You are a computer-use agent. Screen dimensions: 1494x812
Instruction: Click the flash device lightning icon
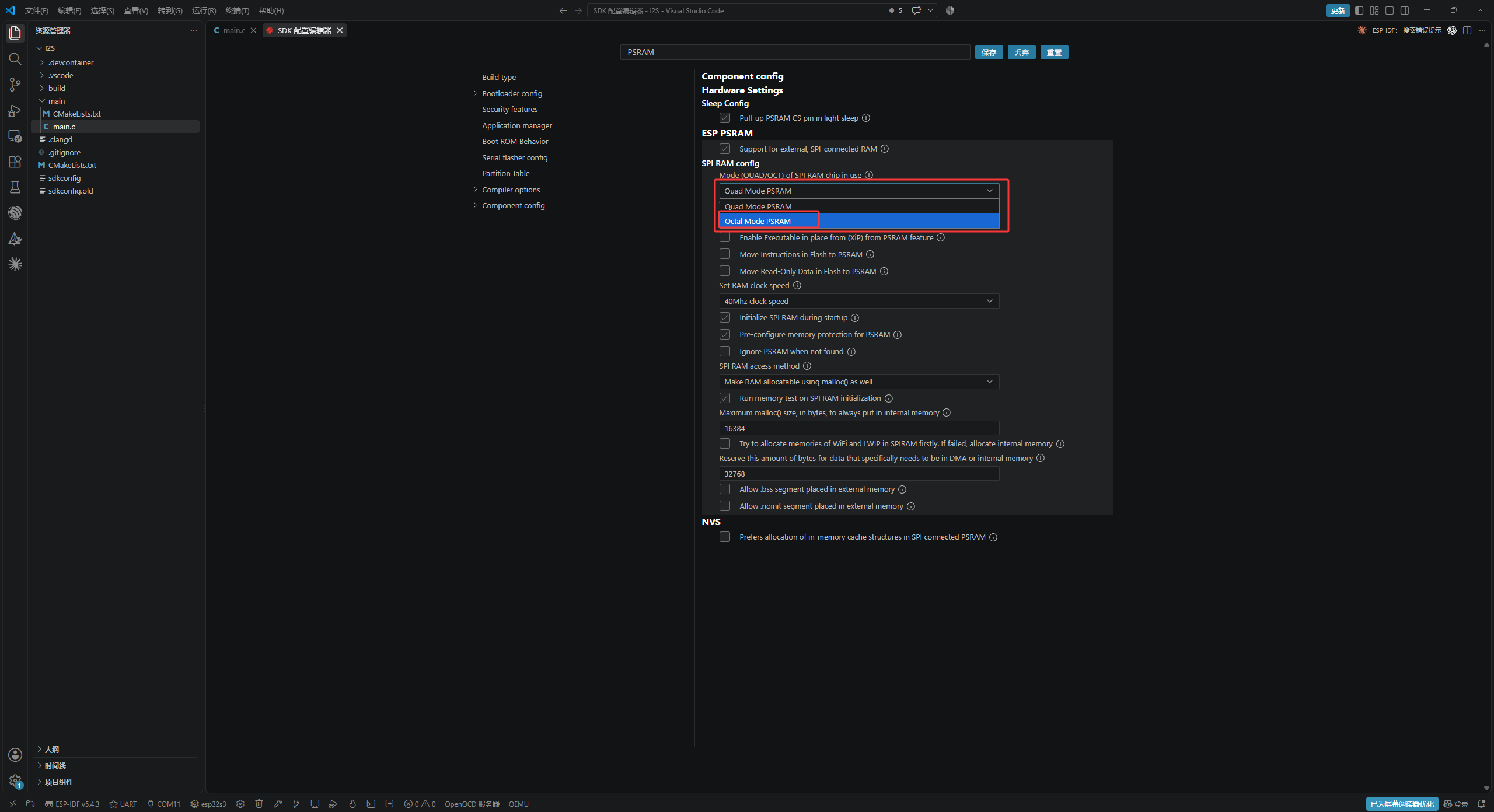tap(296, 804)
